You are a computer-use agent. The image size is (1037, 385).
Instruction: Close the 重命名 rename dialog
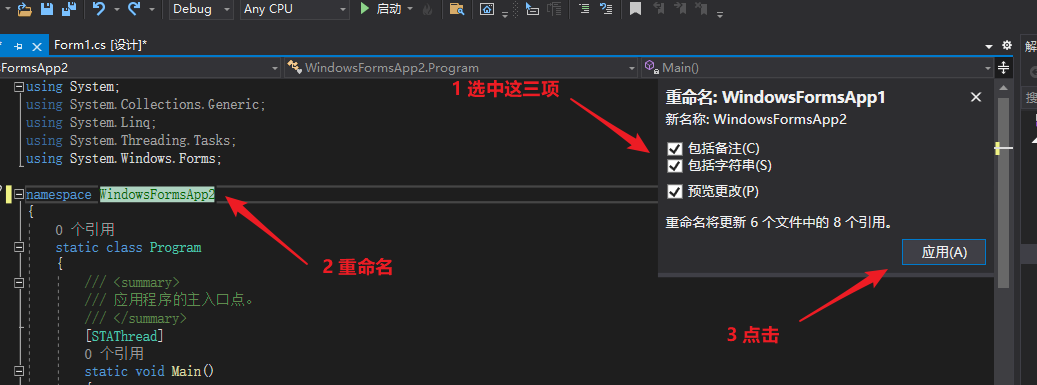click(x=975, y=97)
